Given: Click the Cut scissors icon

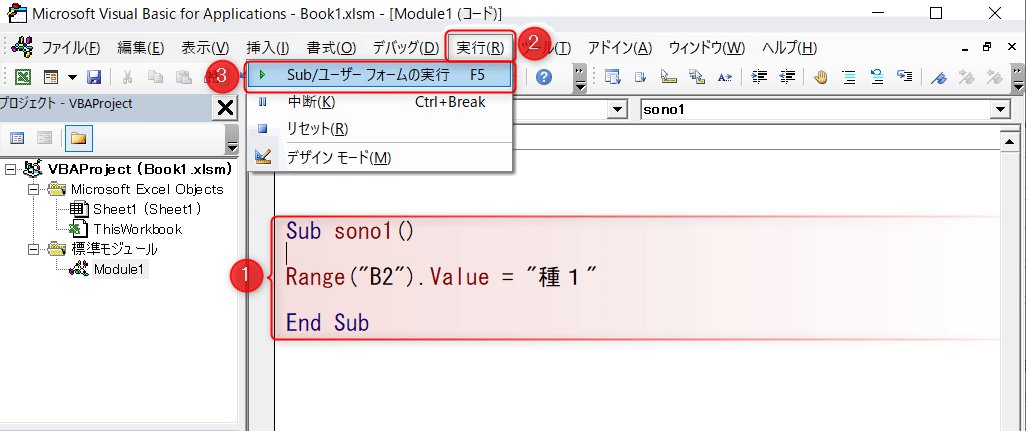Looking at the screenshot, I should click(127, 77).
